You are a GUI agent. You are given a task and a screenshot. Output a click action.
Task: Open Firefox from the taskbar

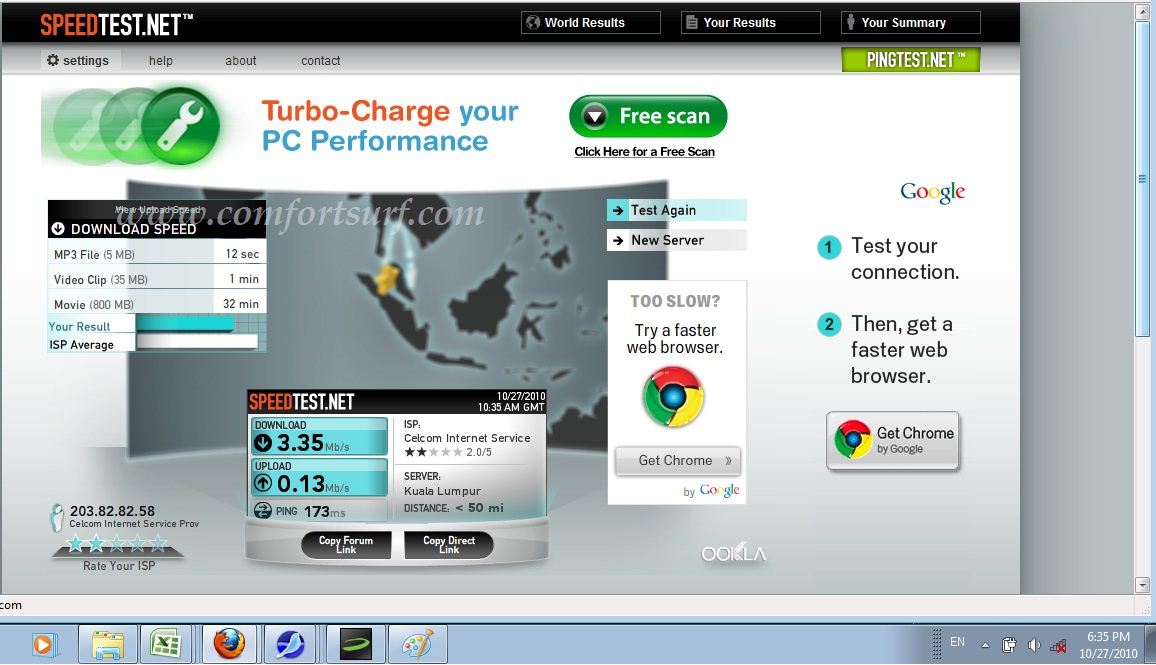229,644
